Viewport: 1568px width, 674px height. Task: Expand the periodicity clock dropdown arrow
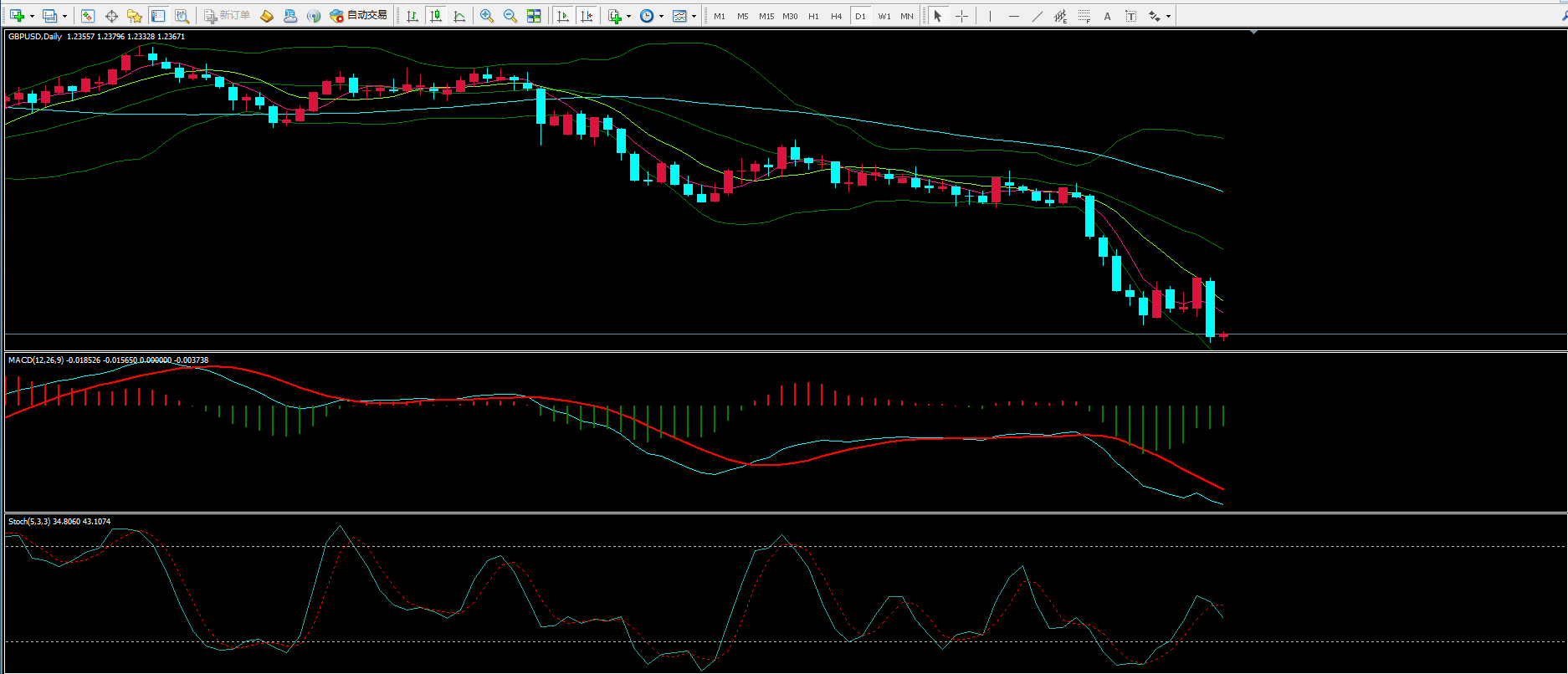click(661, 16)
